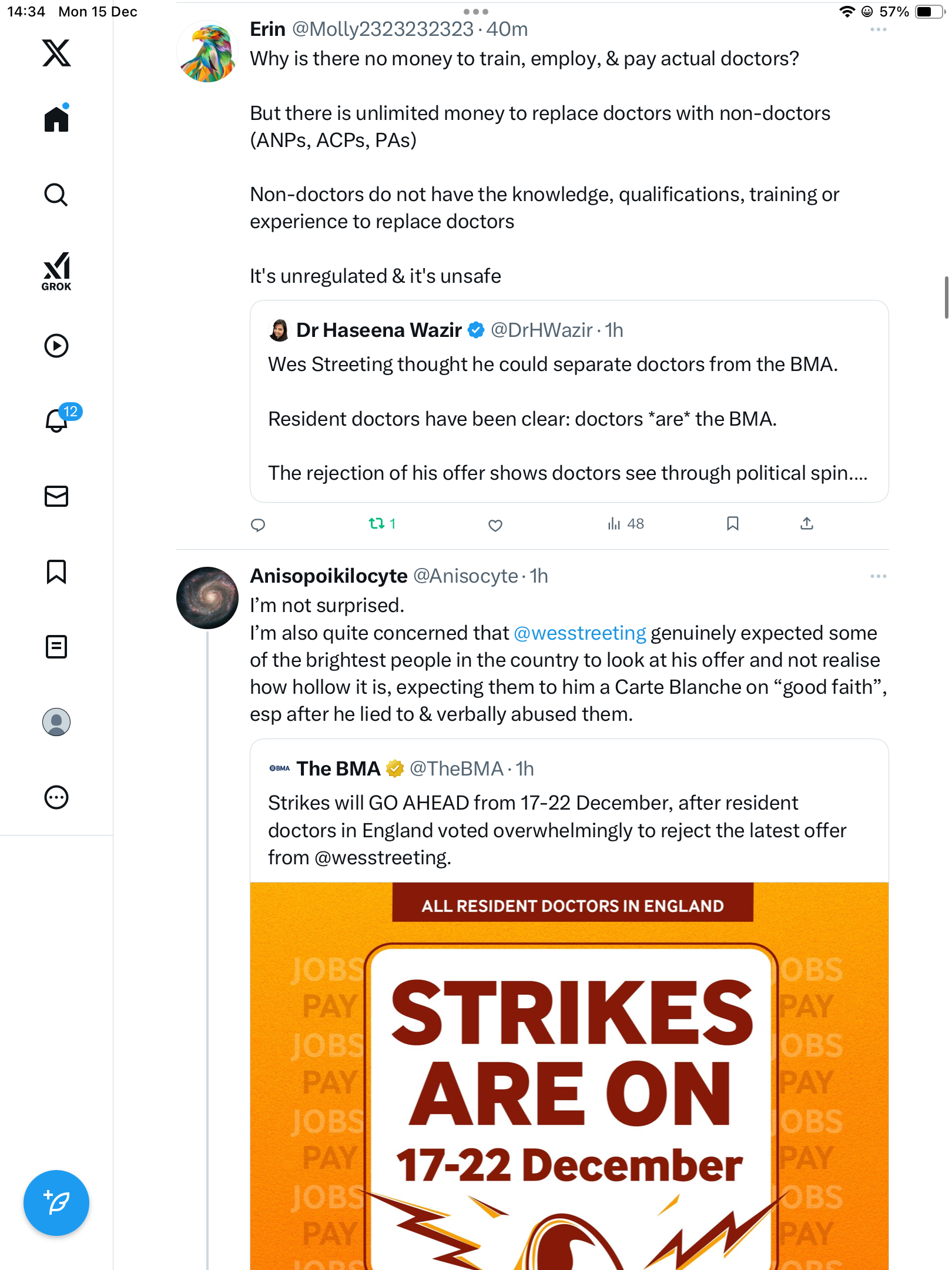Open the profile page from sidebar

[x=56, y=722]
